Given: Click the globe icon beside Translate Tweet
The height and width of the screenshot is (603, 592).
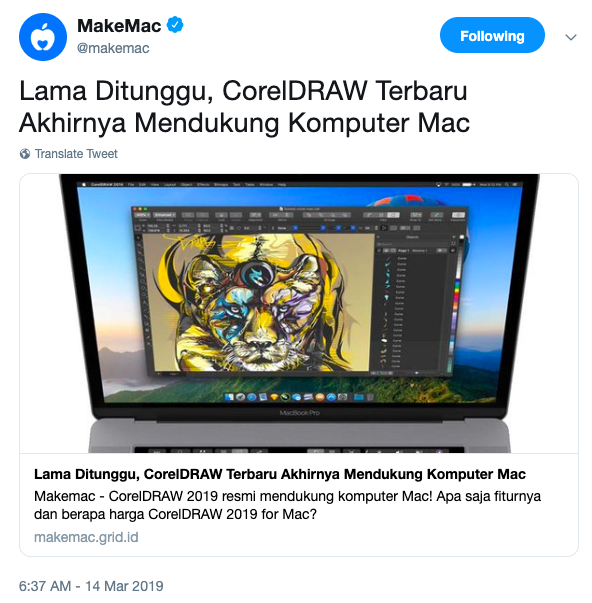Looking at the screenshot, I should coord(25,154).
